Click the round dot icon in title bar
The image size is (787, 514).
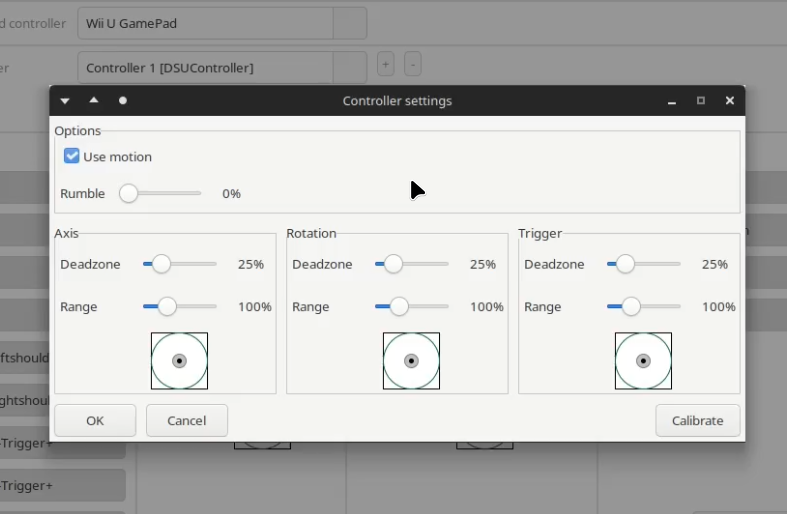[123, 101]
